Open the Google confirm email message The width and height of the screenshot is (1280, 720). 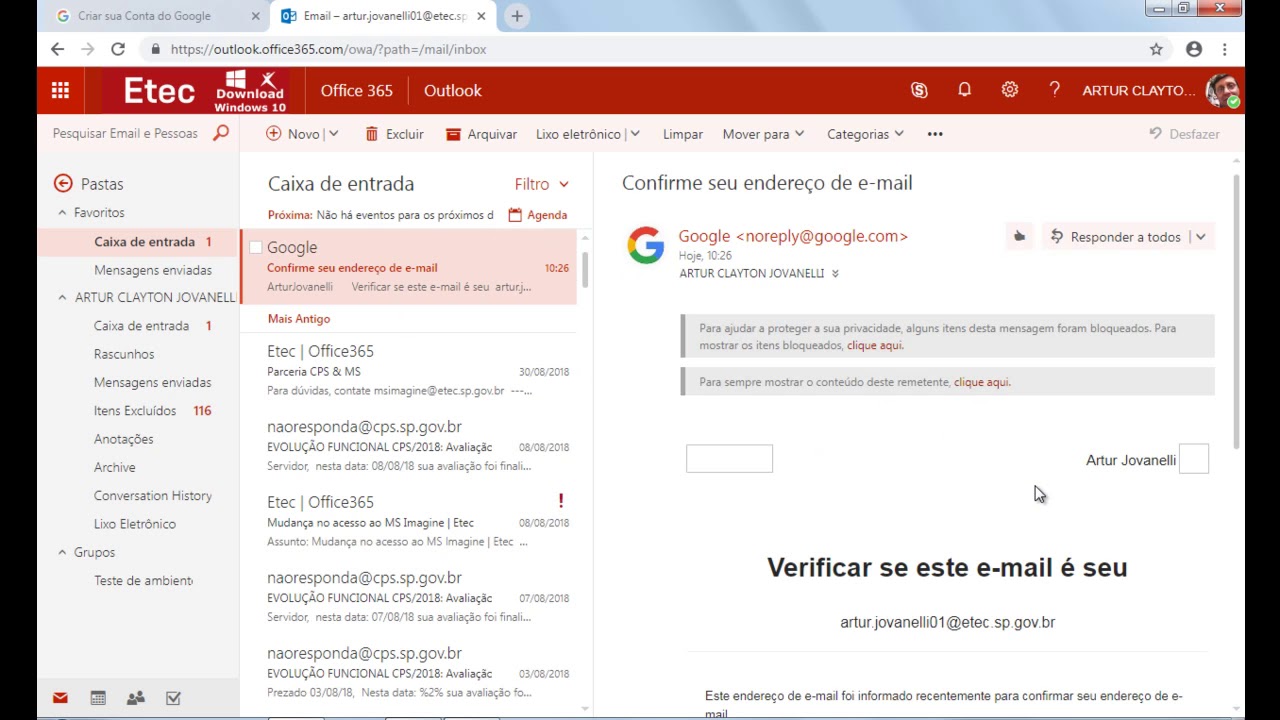pyautogui.click(x=409, y=267)
